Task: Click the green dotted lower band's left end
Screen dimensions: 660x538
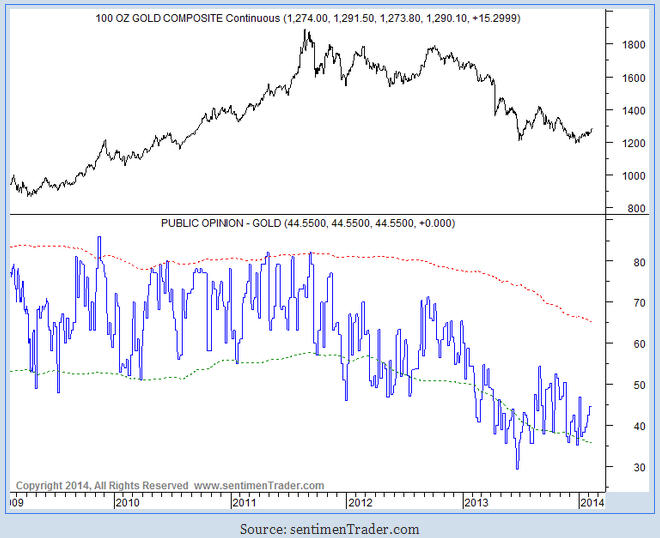Action: pos(12,371)
